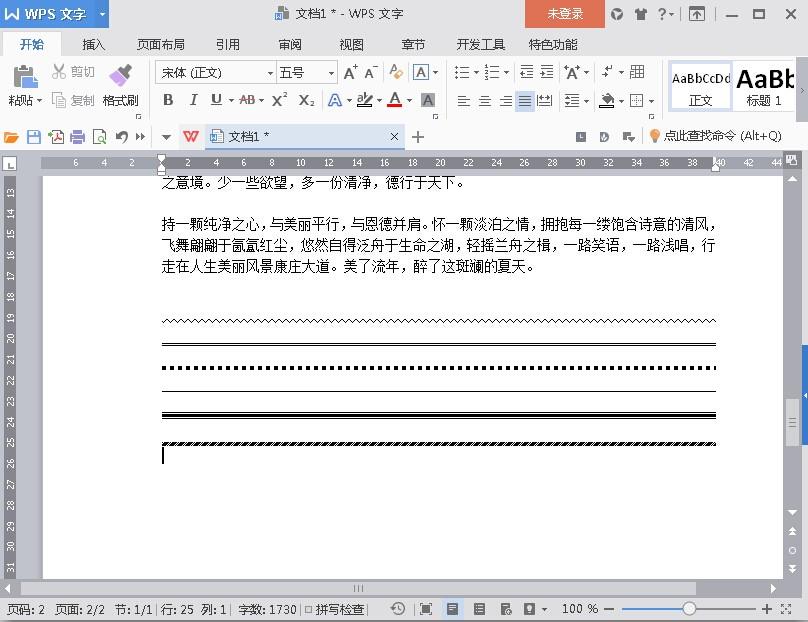The height and width of the screenshot is (622, 808).
Task: Expand the font color dropdown arrow
Action: [410, 100]
